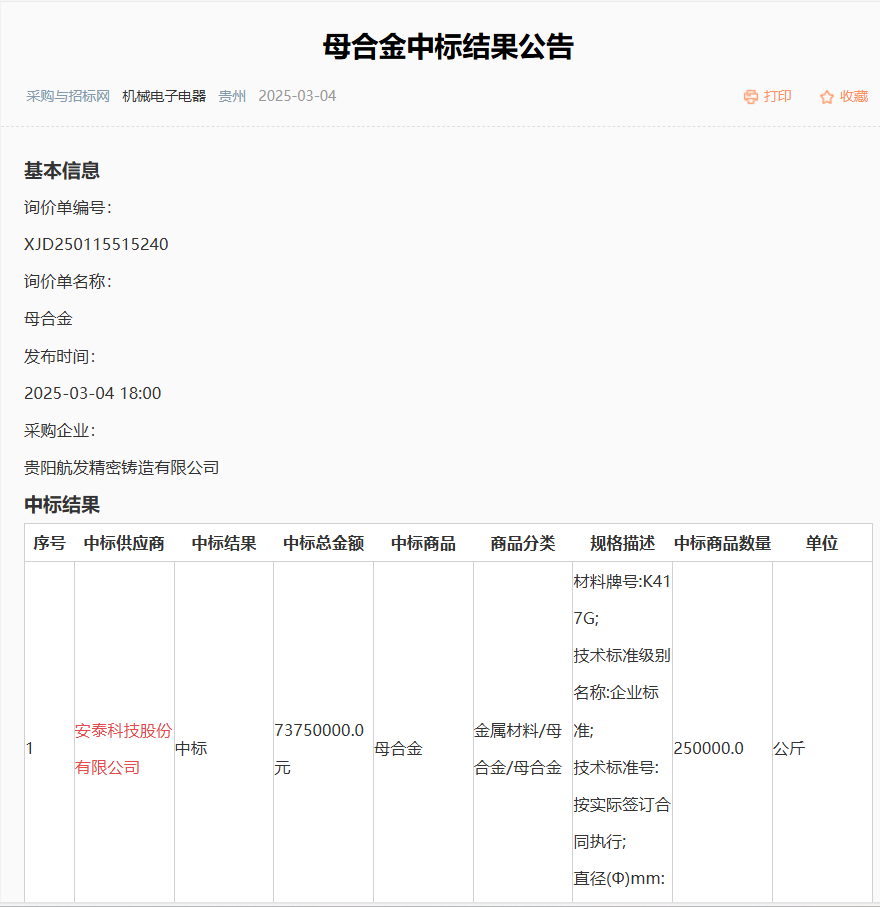Click the 中标商品数量 column header
880x907 pixels.
723,543
